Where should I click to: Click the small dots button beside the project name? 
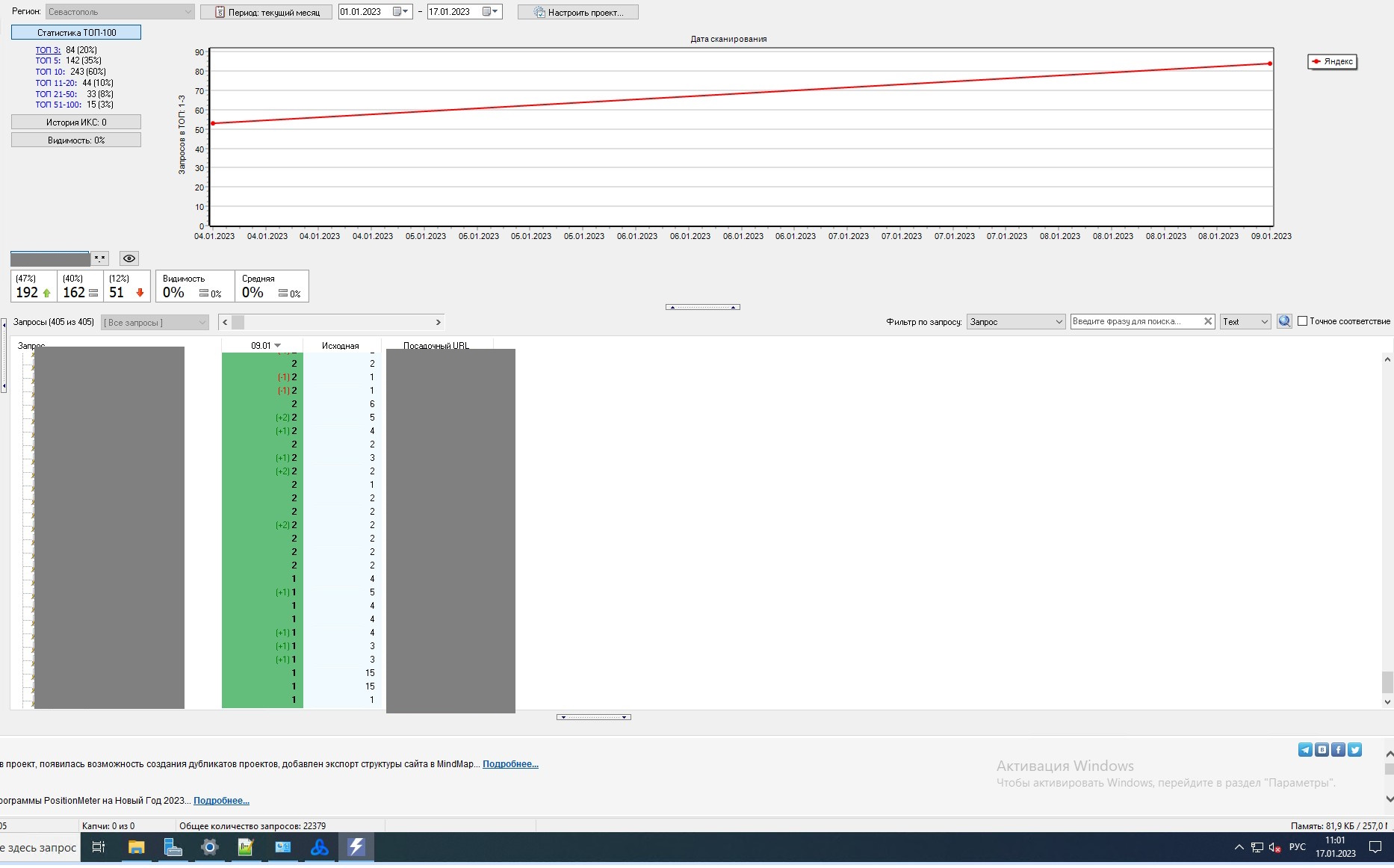99,258
